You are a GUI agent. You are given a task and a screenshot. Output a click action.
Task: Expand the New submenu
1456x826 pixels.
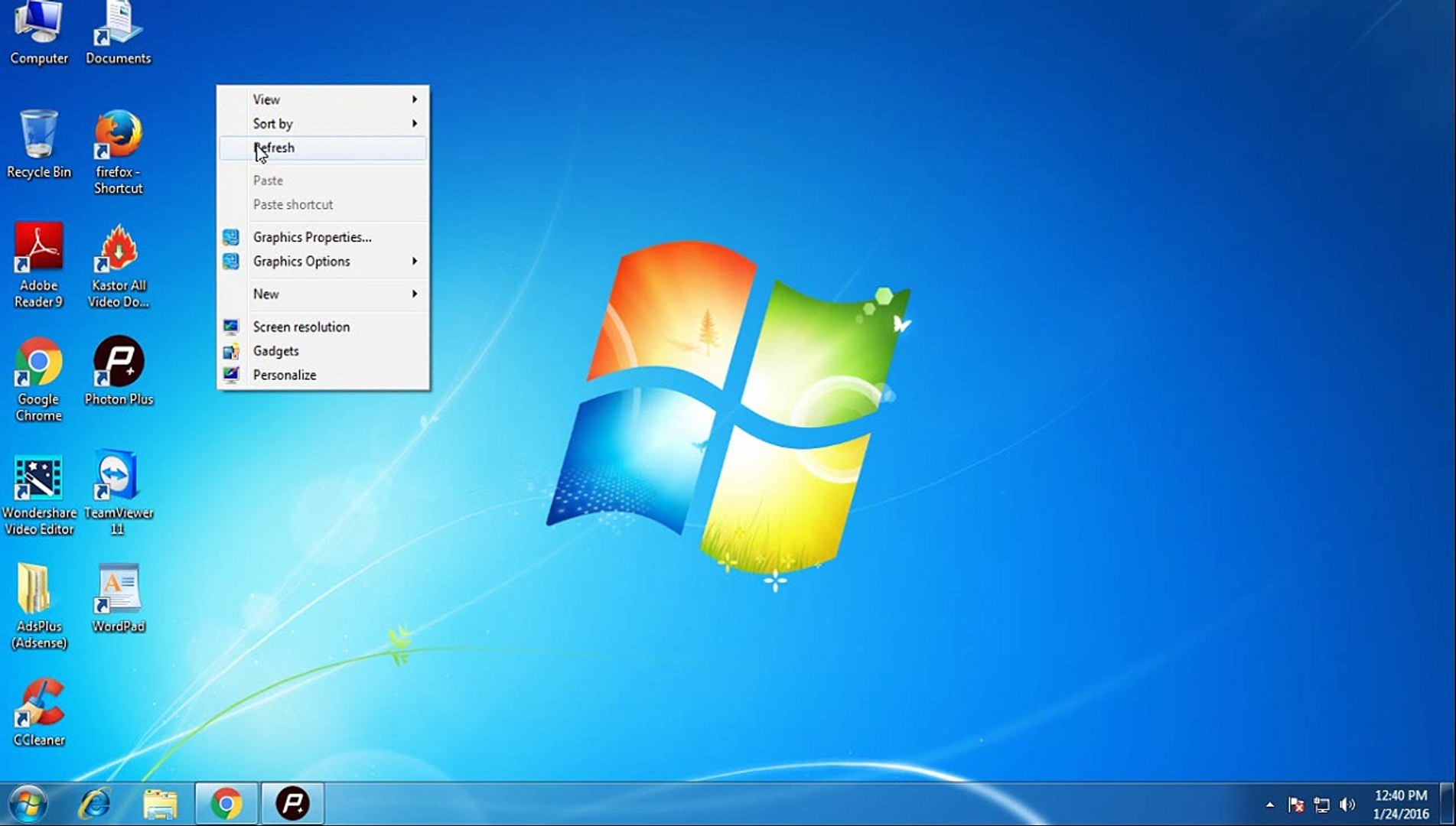(x=323, y=294)
